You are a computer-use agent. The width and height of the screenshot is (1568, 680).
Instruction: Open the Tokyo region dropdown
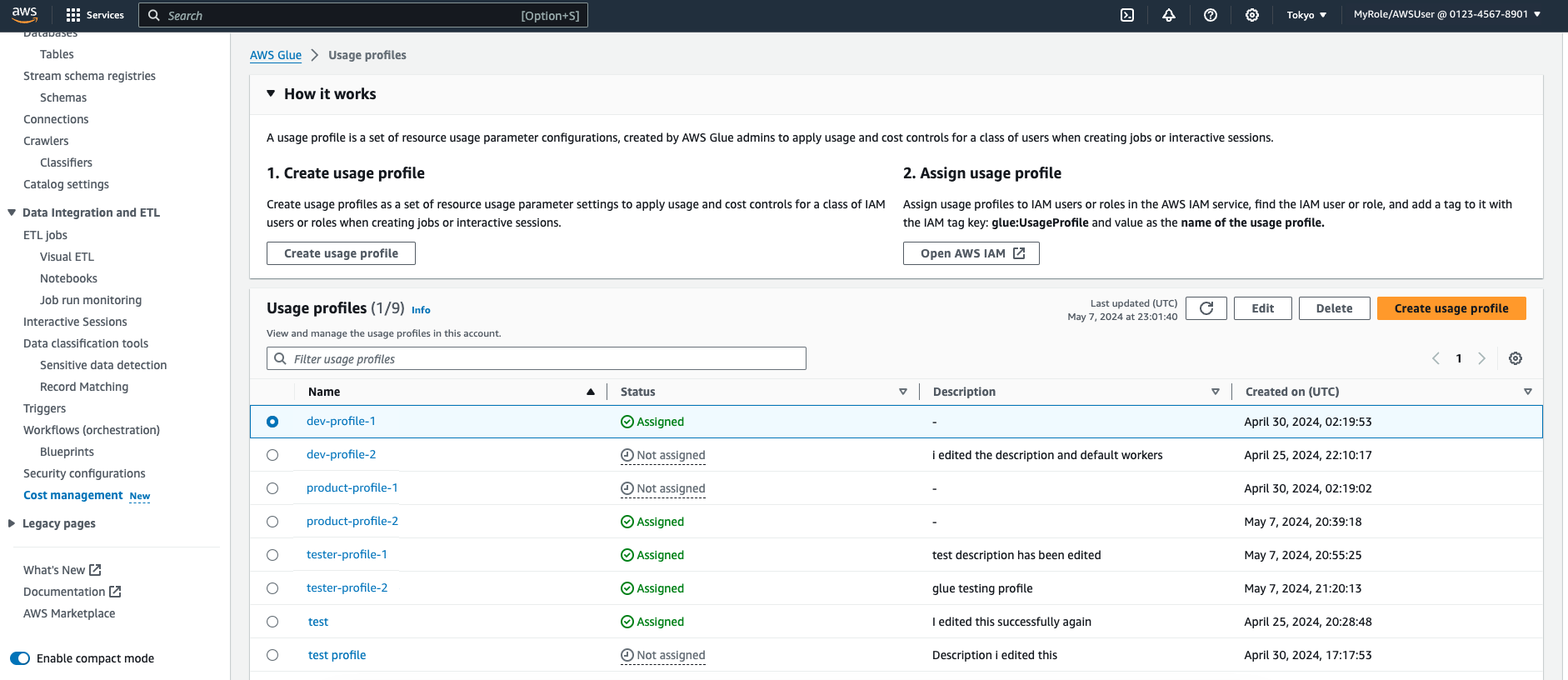coord(1306,15)
